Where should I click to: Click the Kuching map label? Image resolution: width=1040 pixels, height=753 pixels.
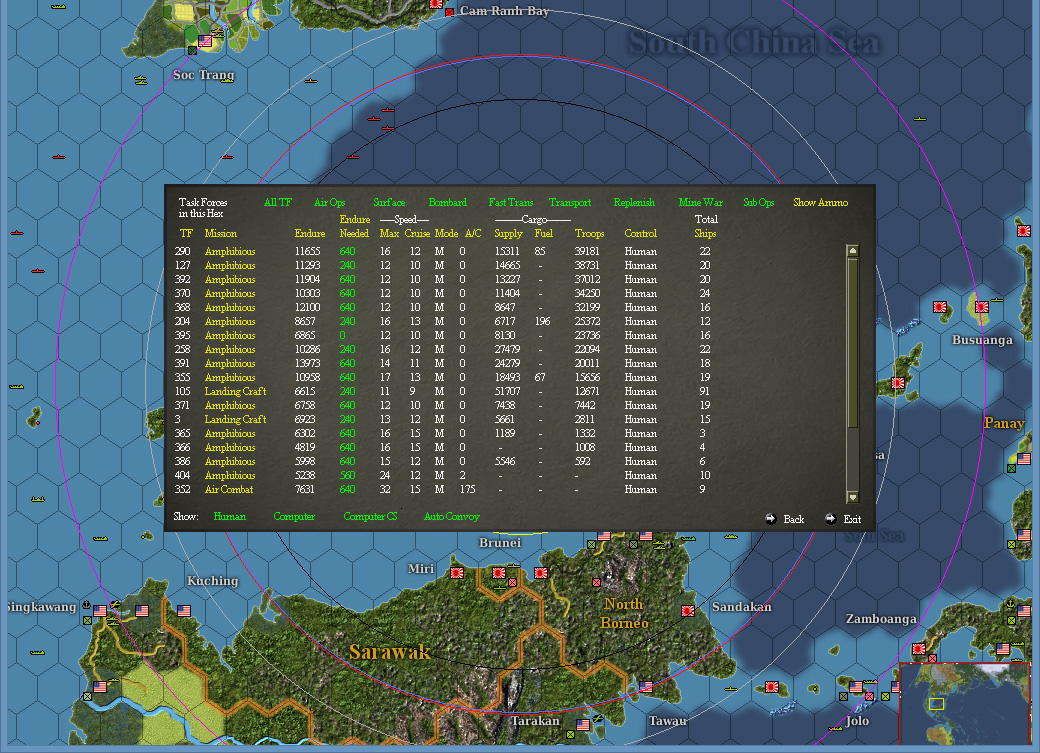point(212,581)
